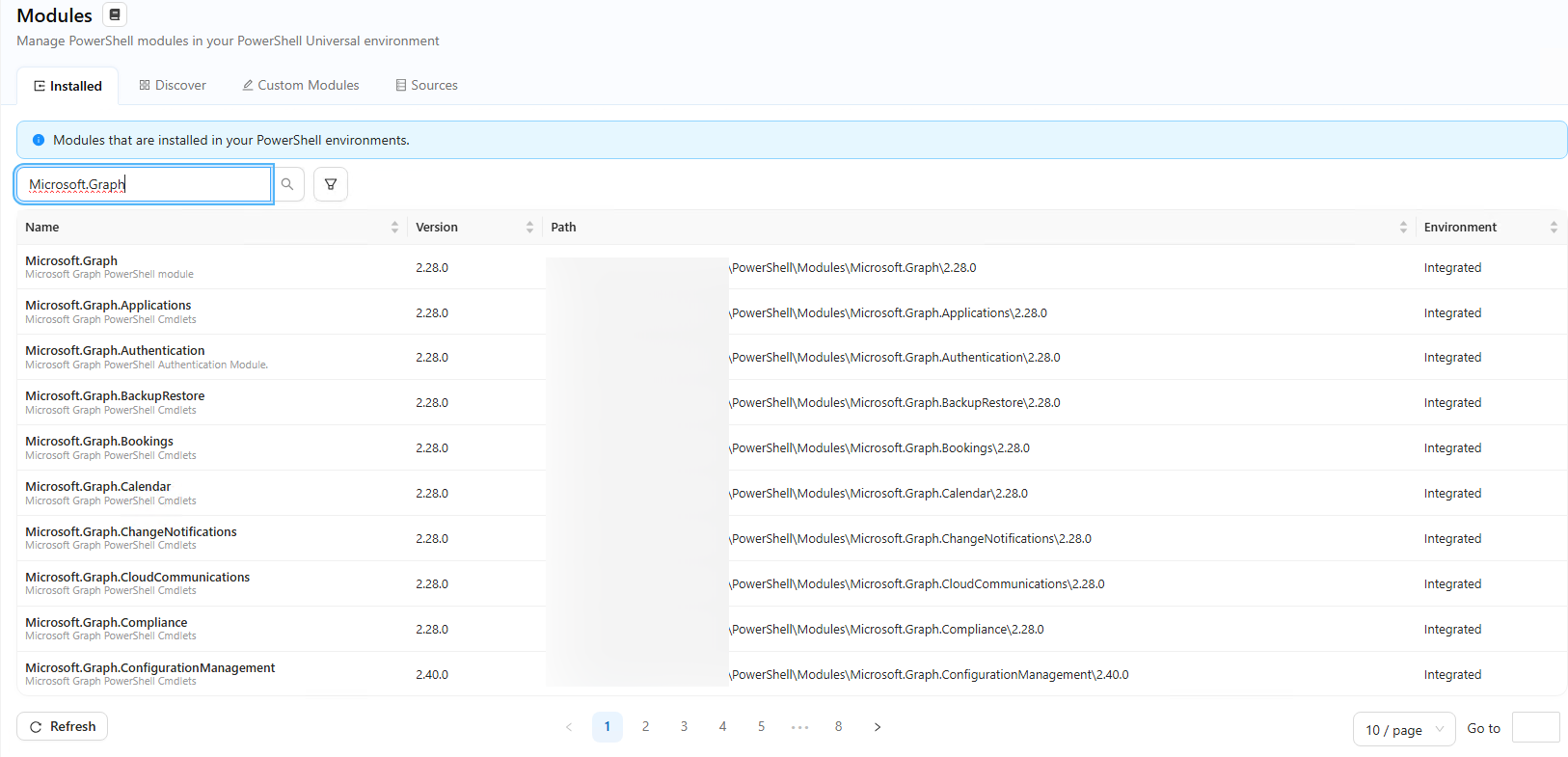The width and height of the screenshot is (1568, 757).
Task: Select Microsoft.Graph.Bookings module name
Action: pyautogui.click(x=99, y=442)
